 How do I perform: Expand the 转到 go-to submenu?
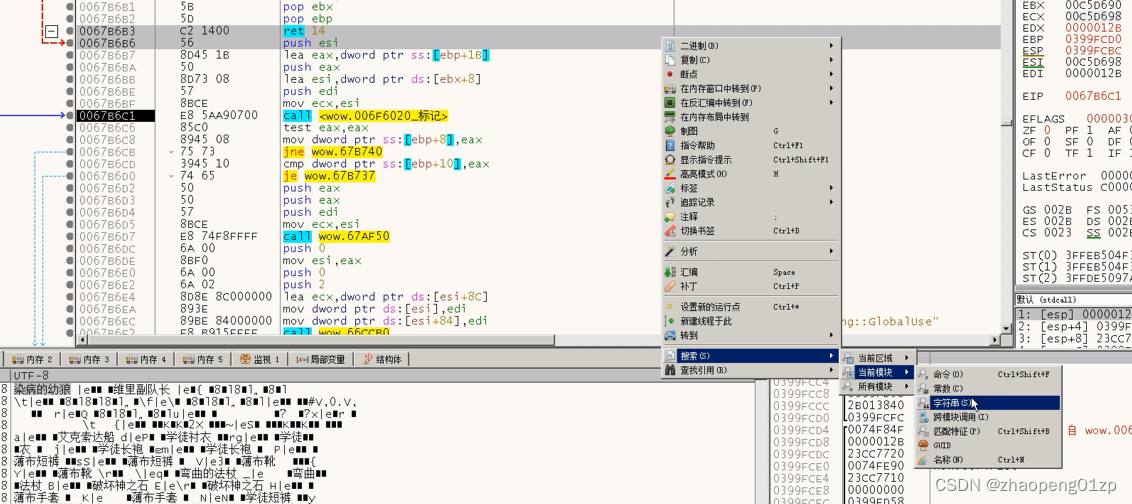click(752, 336)
